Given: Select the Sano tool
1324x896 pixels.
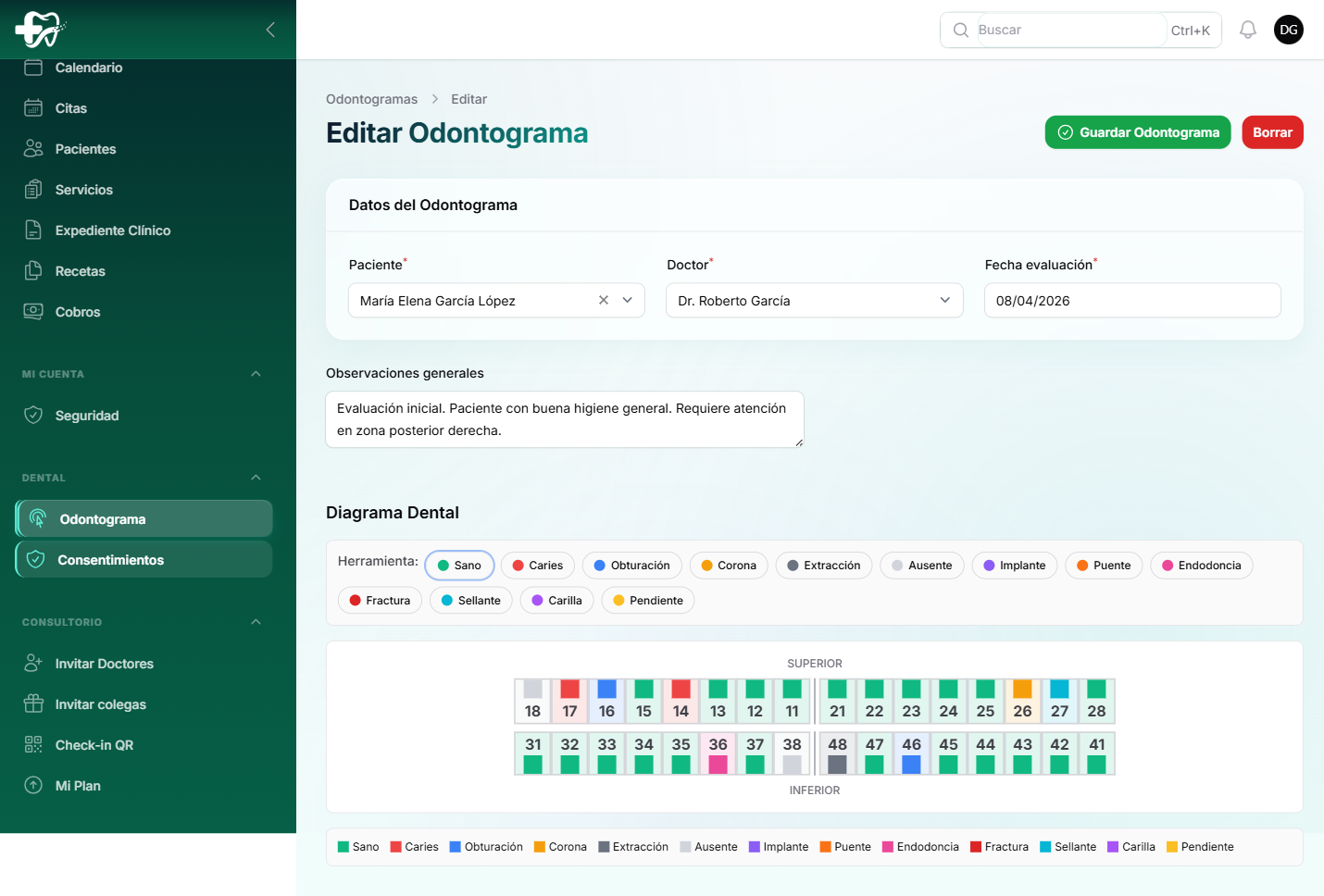Looking at the screenshot, I should [460, 566].
